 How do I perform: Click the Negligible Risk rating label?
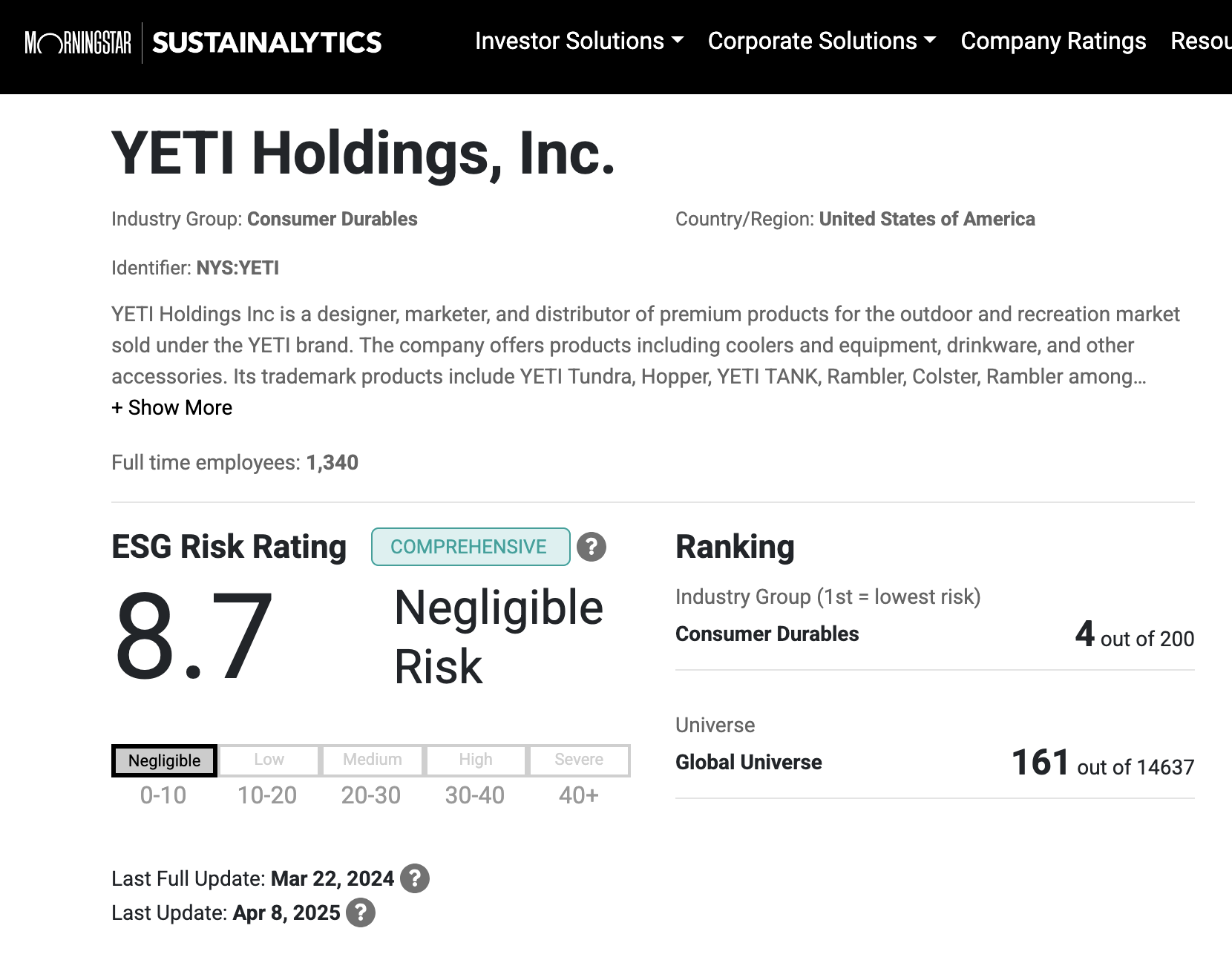pyautogui.click(x=499, y=637)
